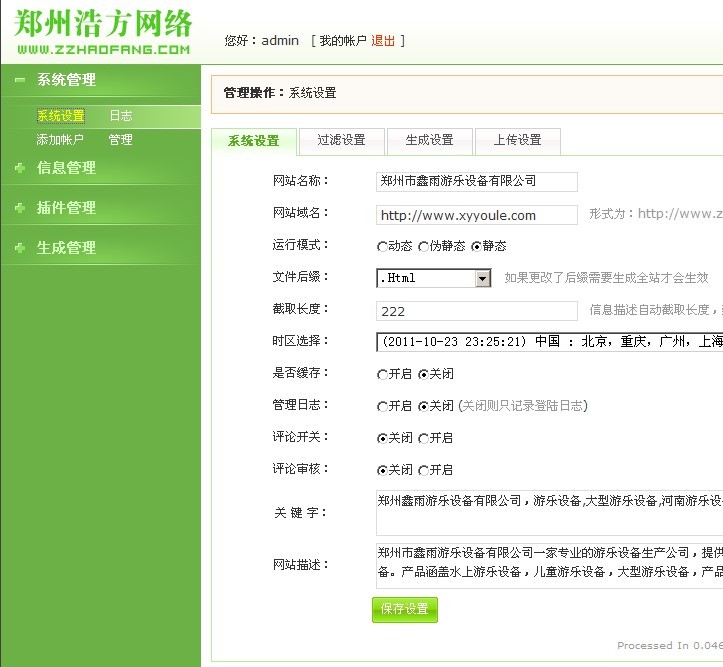Collapse the 系统管理 minus icon
The height and width of the screenshot is (667, 723).
point(20,80)
